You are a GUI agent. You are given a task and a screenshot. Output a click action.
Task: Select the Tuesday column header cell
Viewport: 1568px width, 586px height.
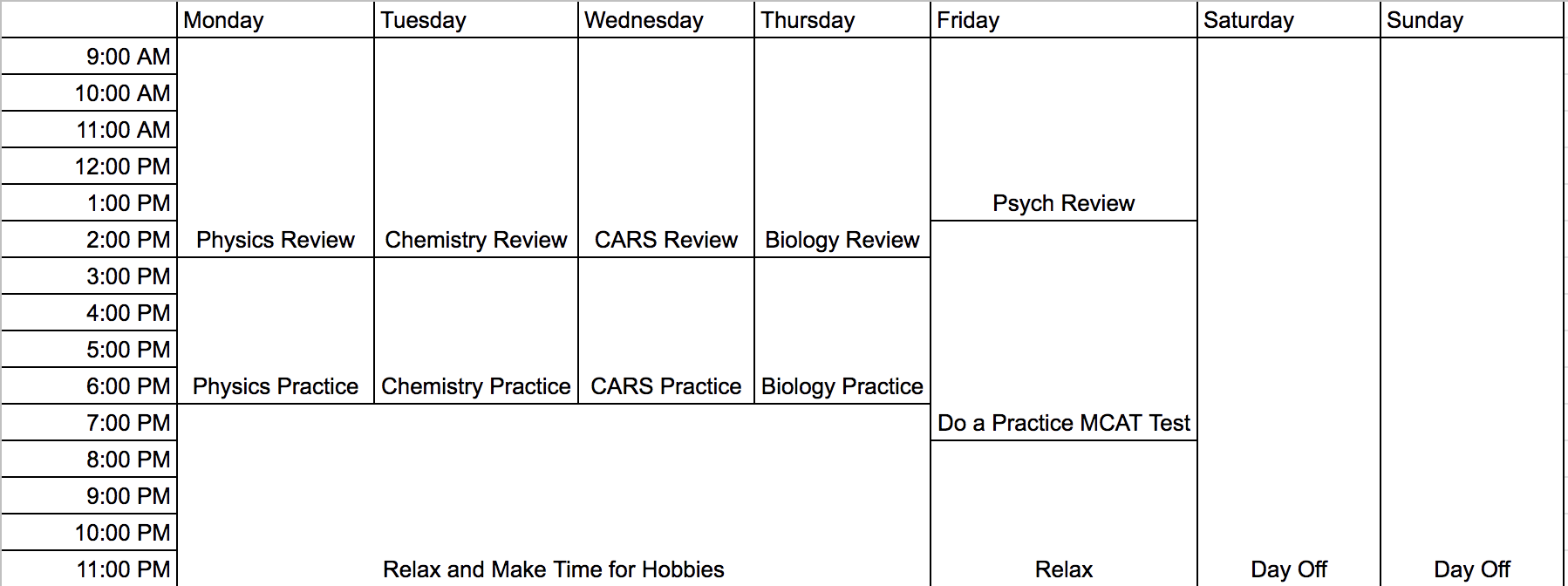(476, 19)
